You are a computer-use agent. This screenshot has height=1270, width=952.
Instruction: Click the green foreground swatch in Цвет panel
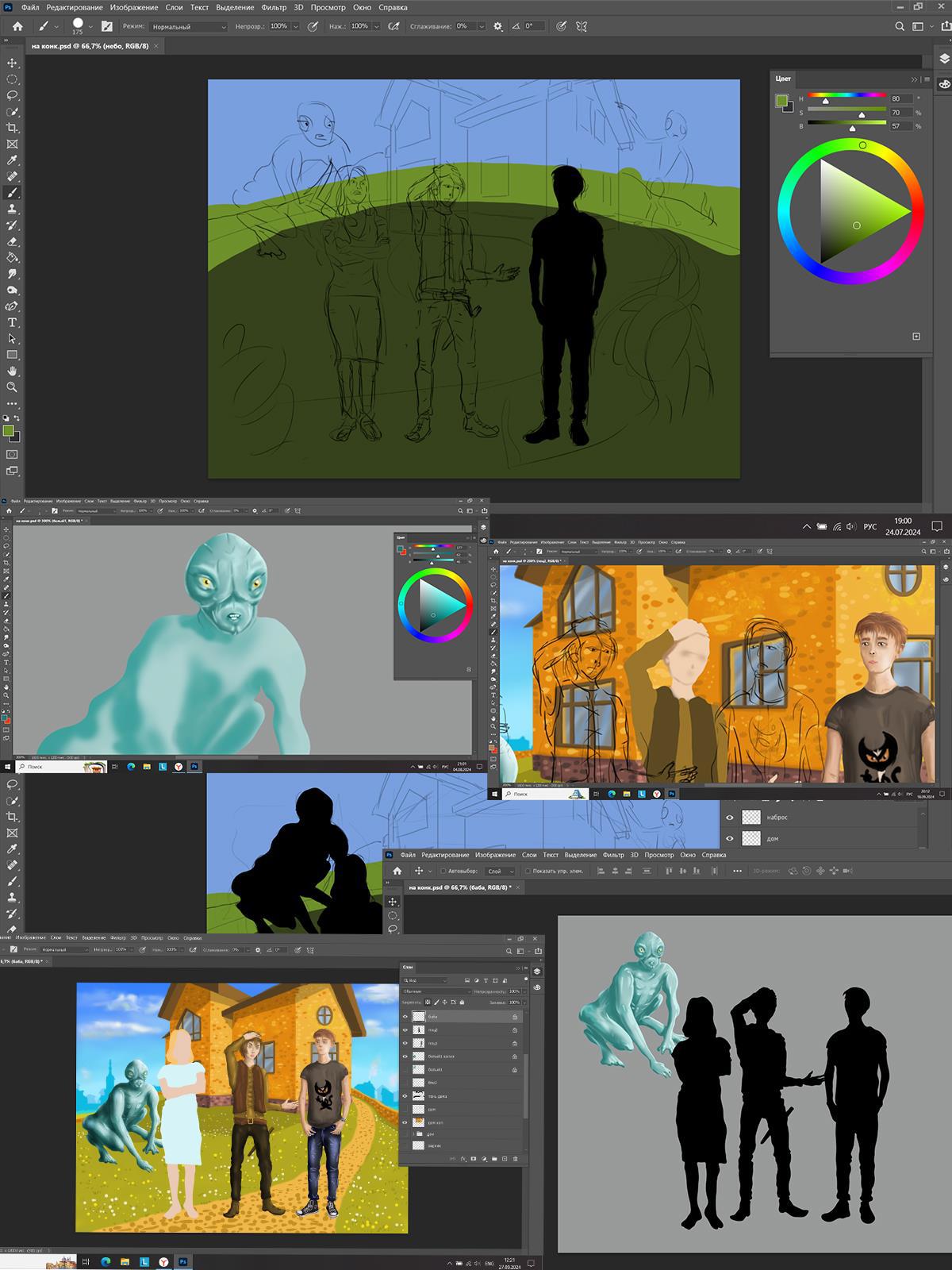click(781, 100)
